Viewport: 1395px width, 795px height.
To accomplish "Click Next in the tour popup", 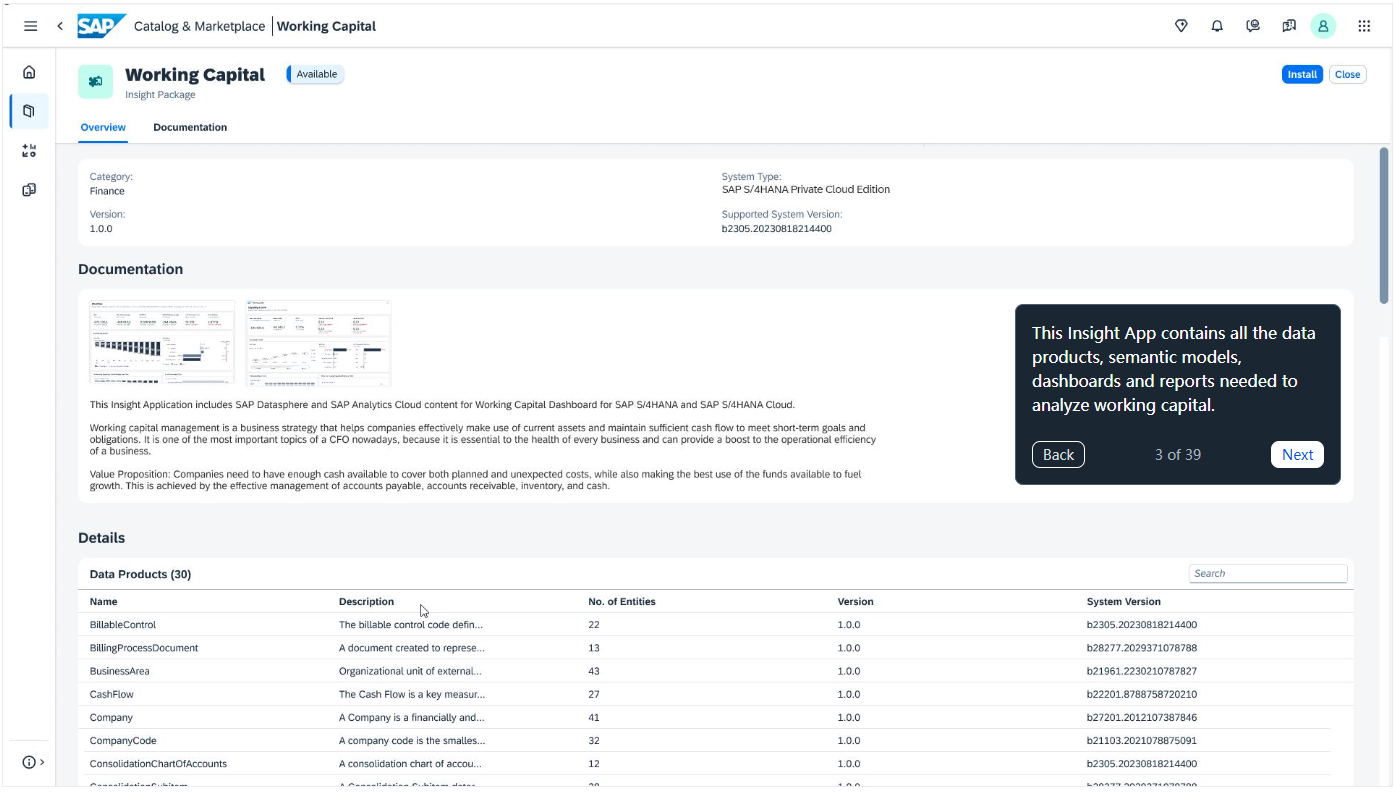I will [x=1297, y=454].
